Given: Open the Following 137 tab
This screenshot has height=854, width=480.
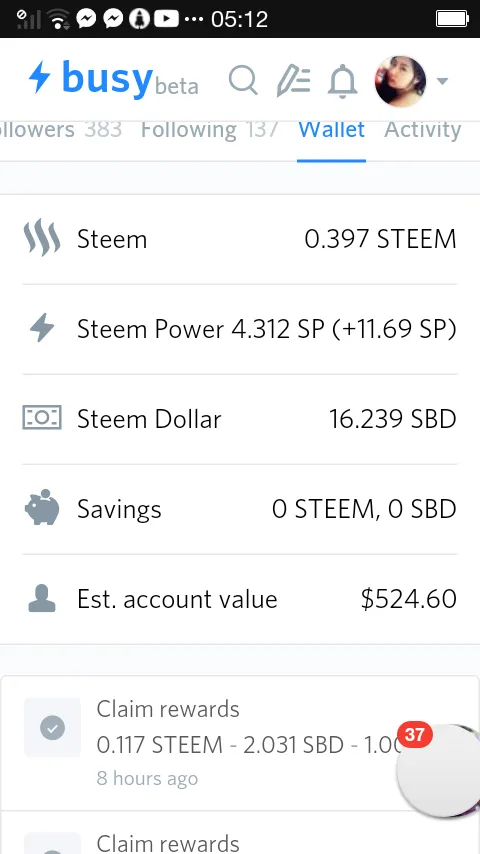Looking at the screenshot, I should 209,130.
